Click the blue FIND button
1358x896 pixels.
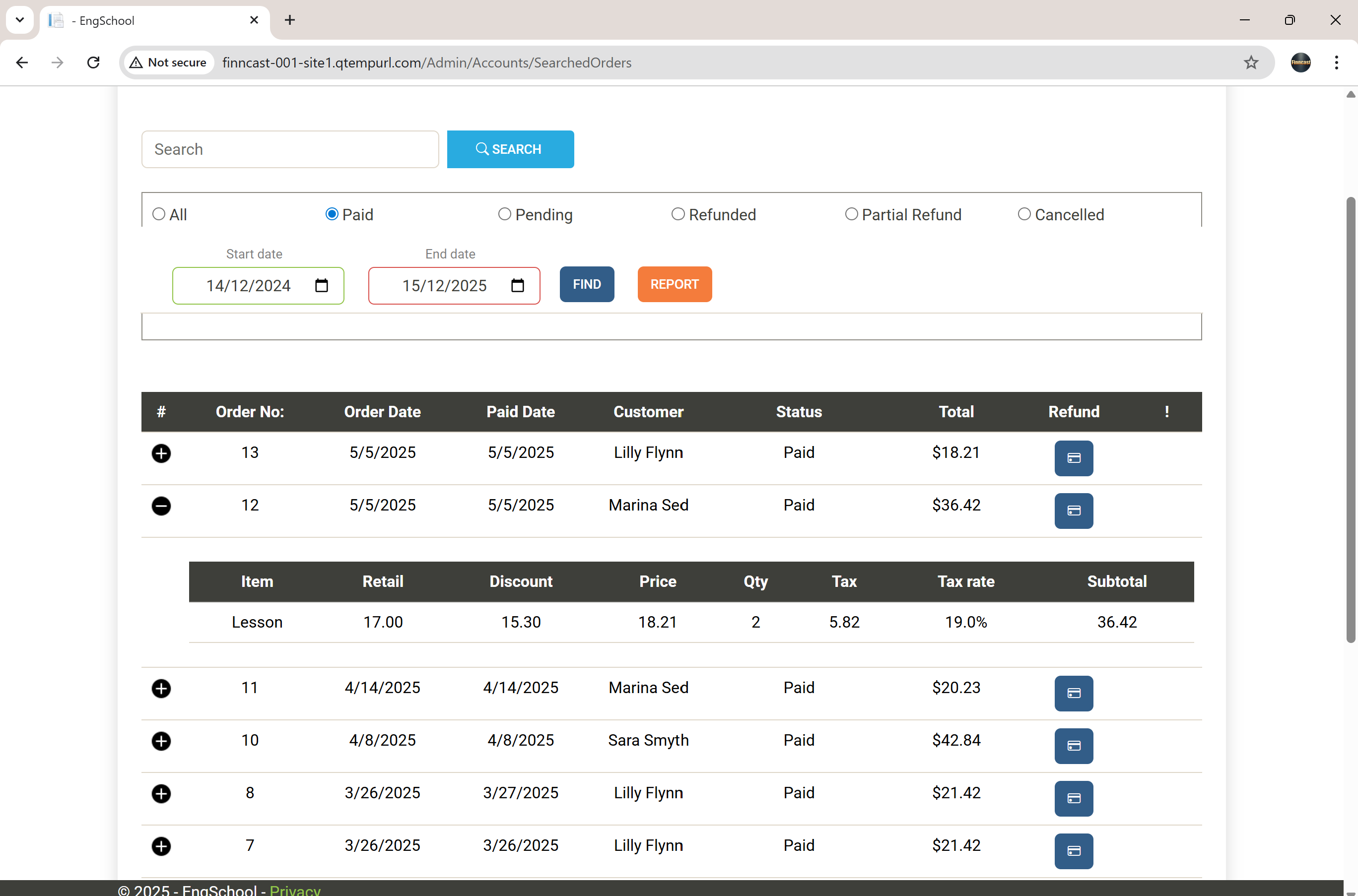[x=586, y=284]
